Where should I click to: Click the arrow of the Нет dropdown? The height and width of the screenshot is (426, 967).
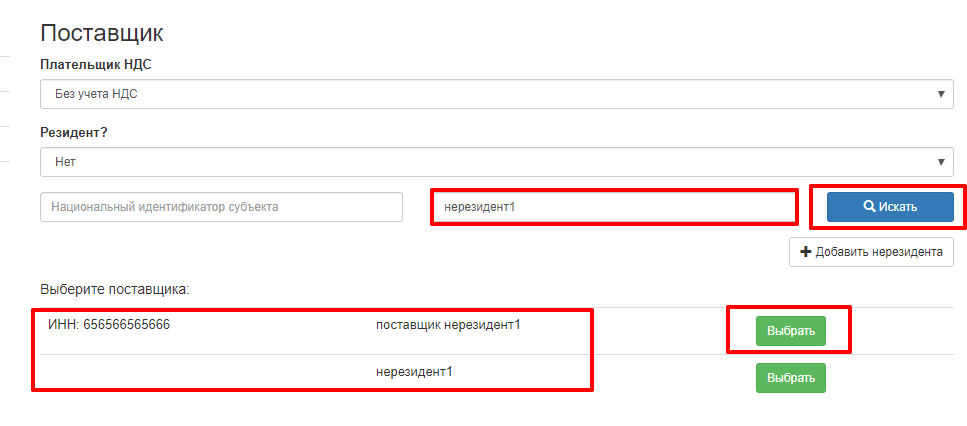point(941,161)
